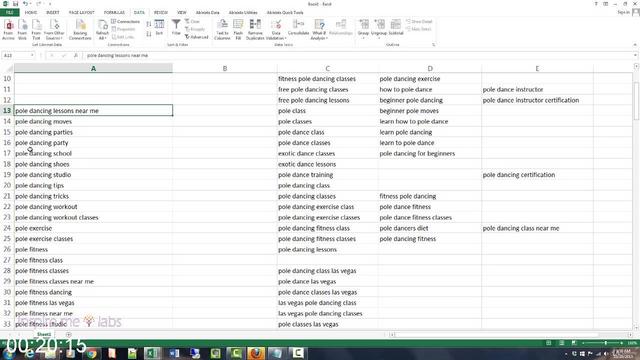Image resolution: width=640 pixels, height=360 pixels.
Task: Run Remove Duplicates
Action: pyautogui.click(x=255, y=30)
